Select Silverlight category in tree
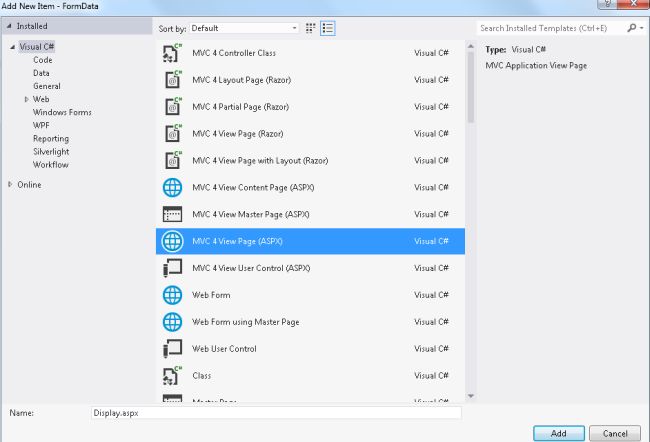This screenshot has width=650, height=442. coord(51,152)
